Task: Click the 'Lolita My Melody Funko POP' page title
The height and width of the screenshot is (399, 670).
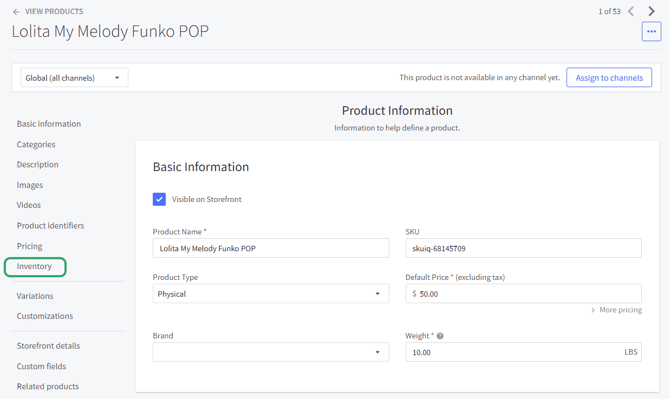Action: click(110, 31)
